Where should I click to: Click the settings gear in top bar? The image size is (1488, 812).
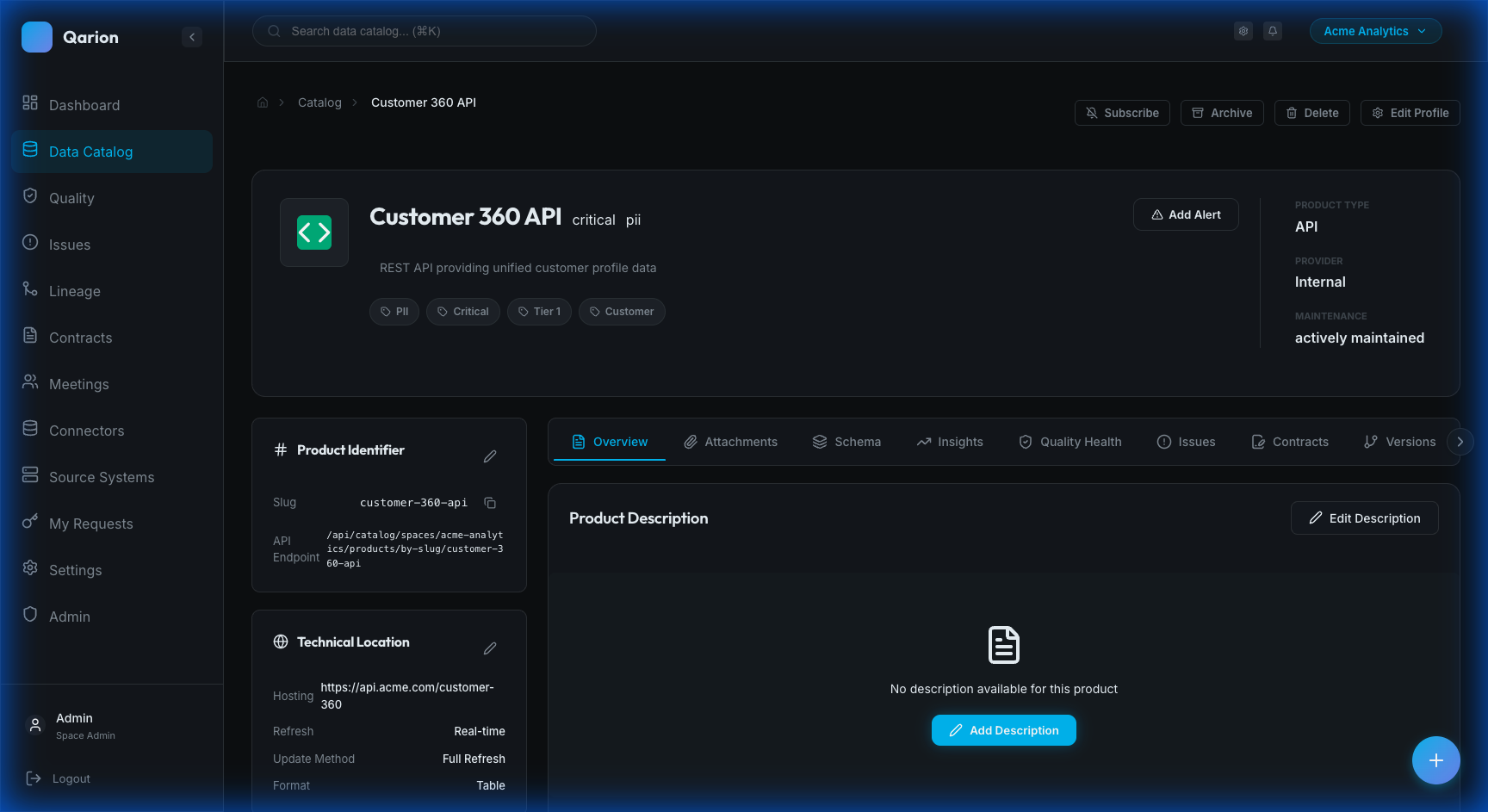(x=1243, y=31)
